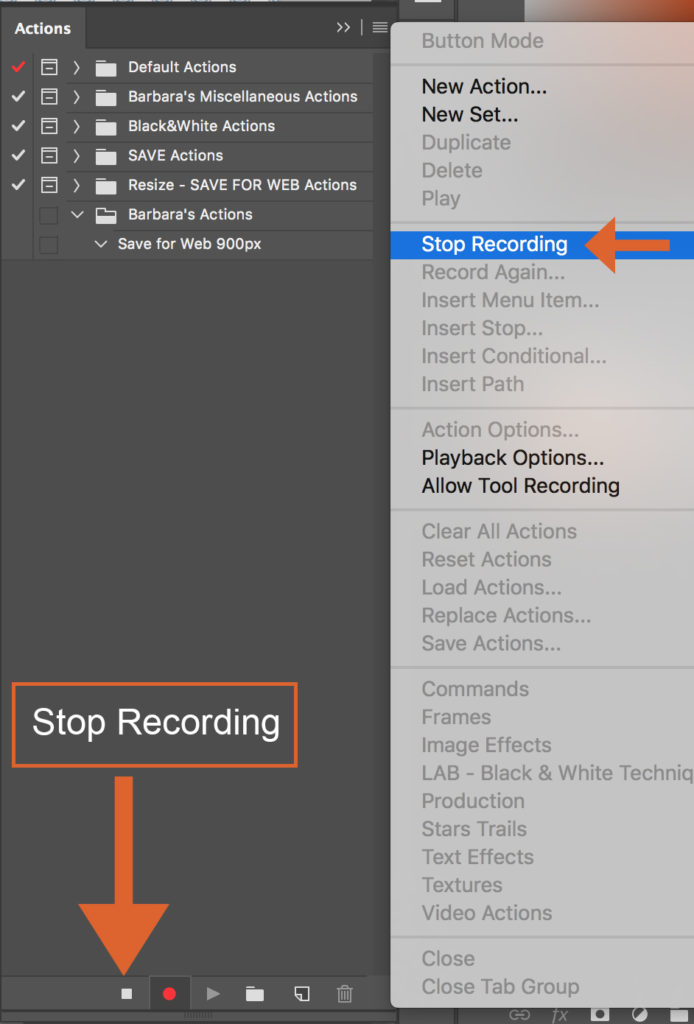
Task: Create a new action set with the folder icon
Action: pos(255,994)
